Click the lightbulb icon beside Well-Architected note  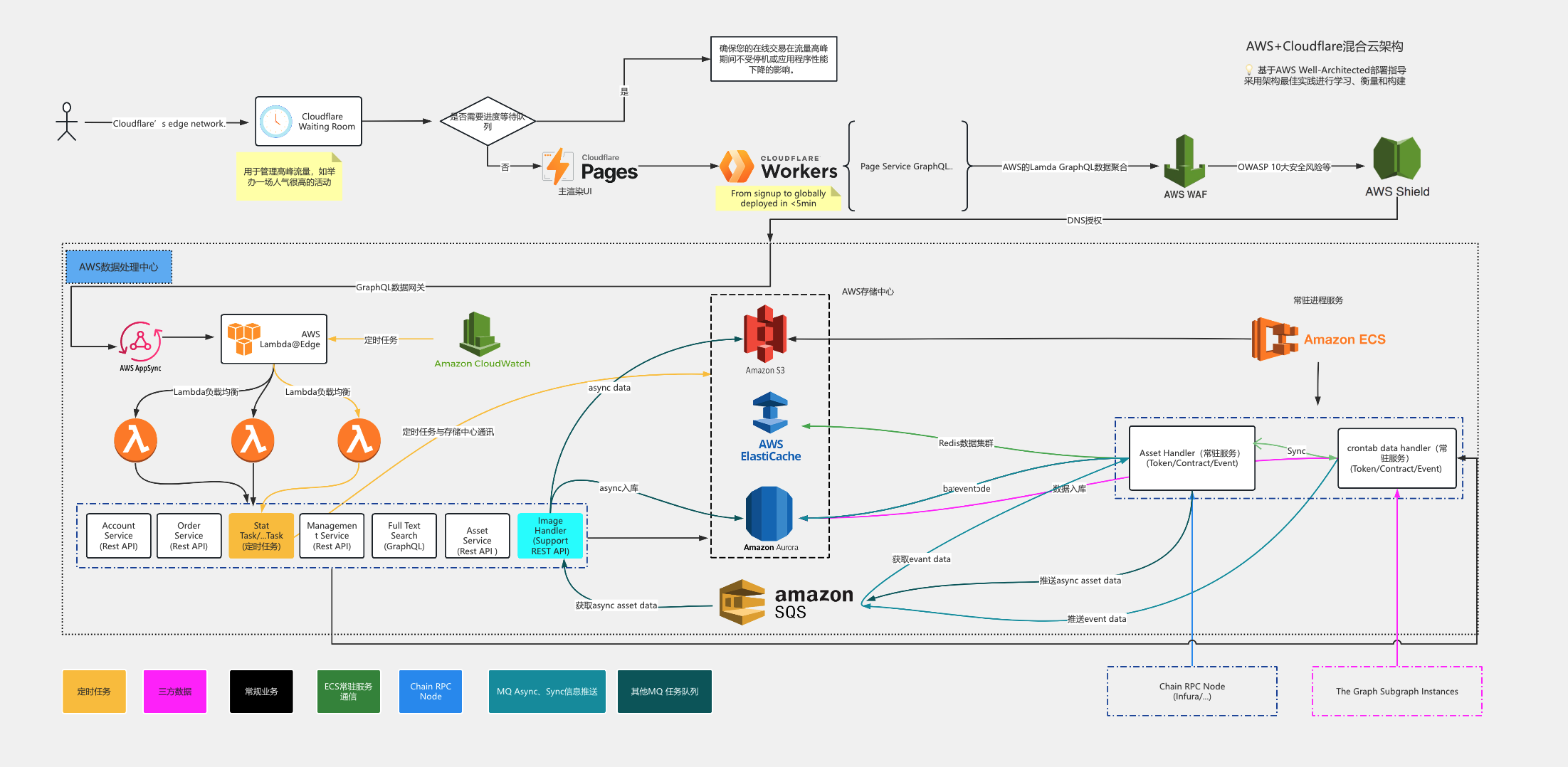[x=1248, y=70]
